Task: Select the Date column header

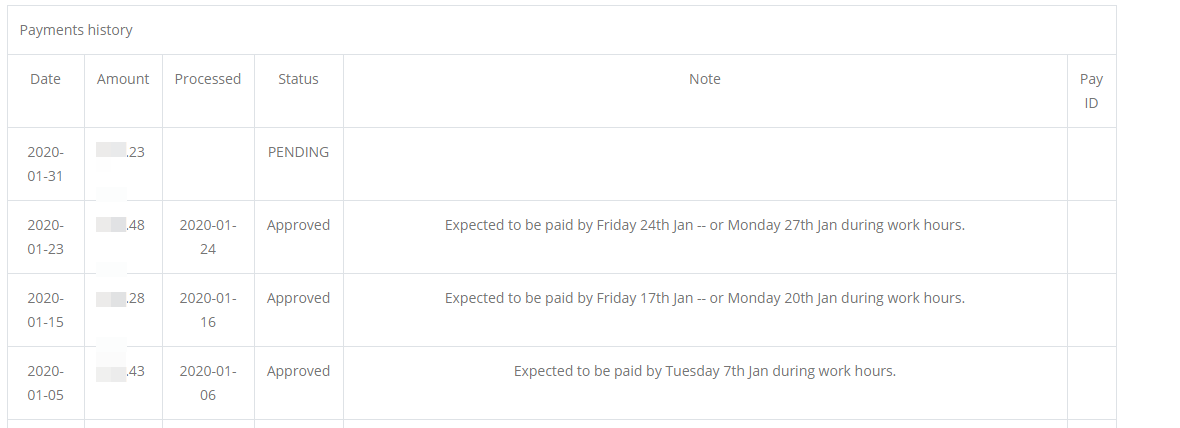Action: point(45,79)
